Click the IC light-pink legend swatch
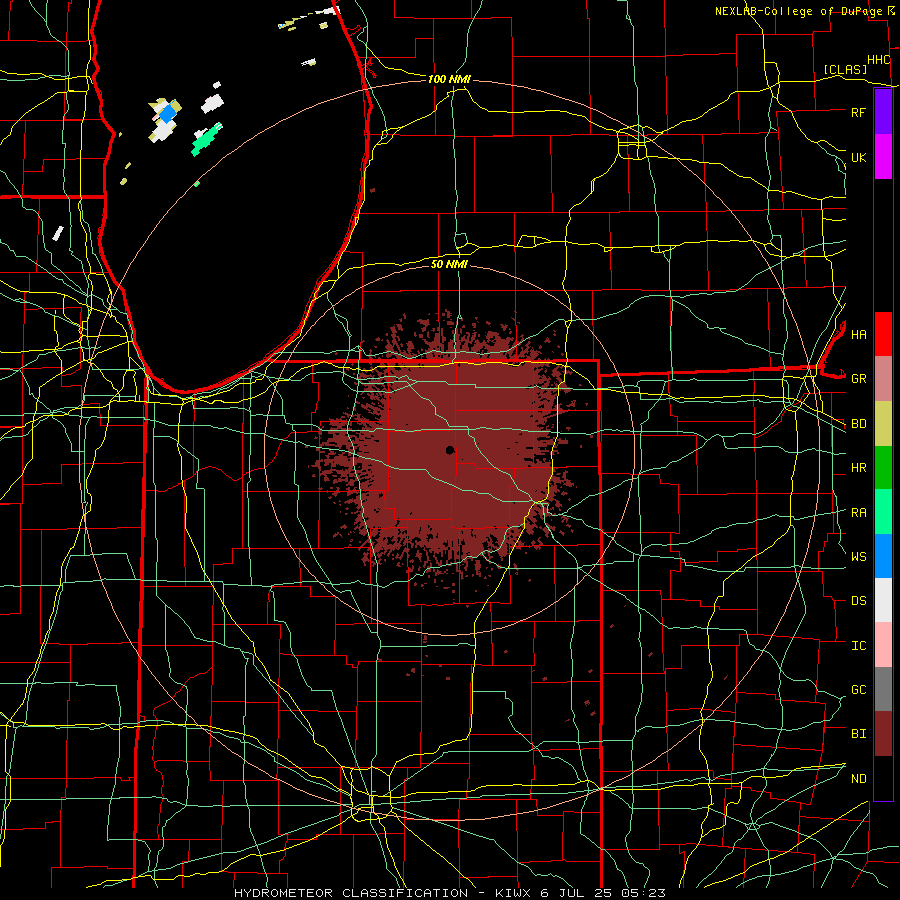The image size is (900, 900). pos(883,645)
